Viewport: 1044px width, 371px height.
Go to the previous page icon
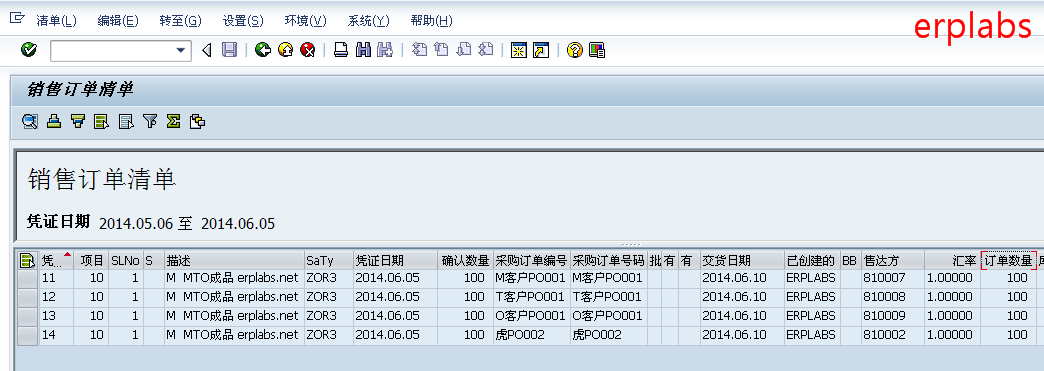(x=441, y=50)
